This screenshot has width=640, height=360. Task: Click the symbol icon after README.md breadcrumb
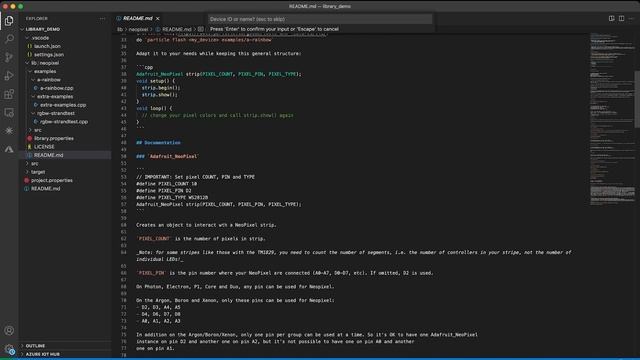pyautogui.click(x=201, y=29)
